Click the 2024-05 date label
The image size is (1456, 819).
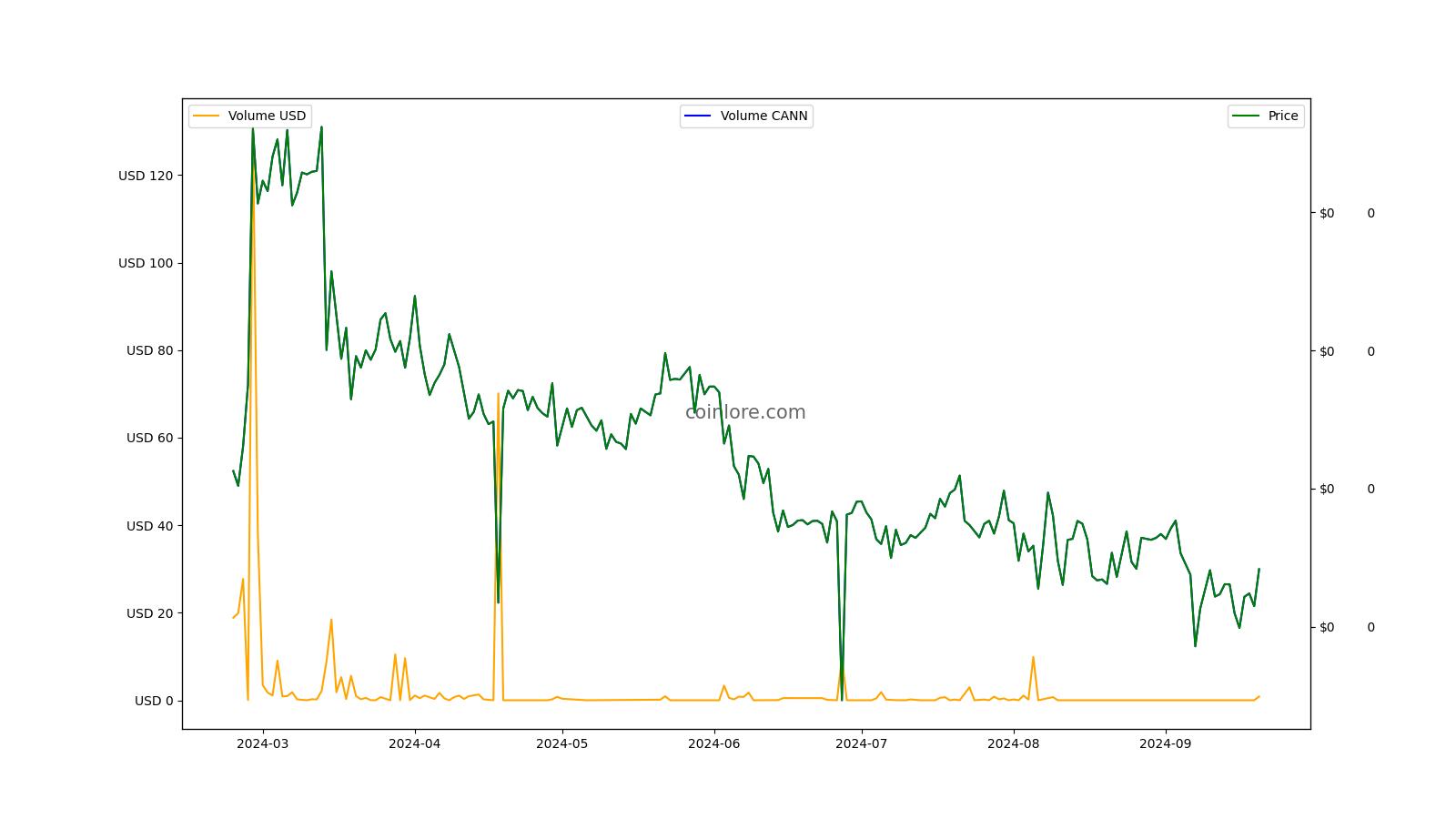pos(561,743)
